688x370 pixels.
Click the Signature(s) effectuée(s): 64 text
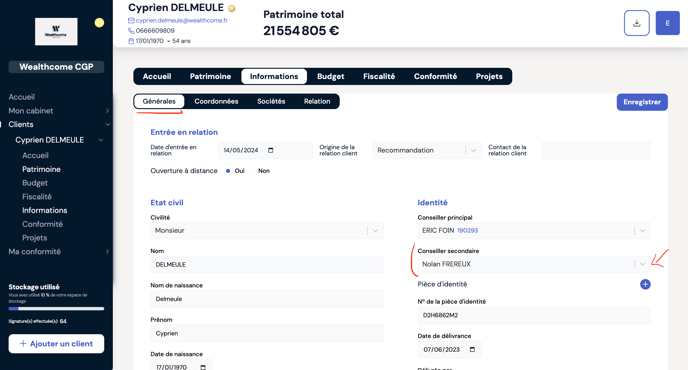(37, 321)
